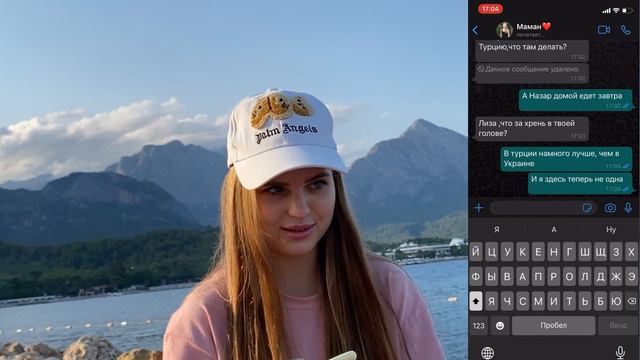This screenshot has height=360, width=640.
Task: Select the message 'Лиза ,что за хрень в твоей голове?'
Action: [x=532, y=129]
